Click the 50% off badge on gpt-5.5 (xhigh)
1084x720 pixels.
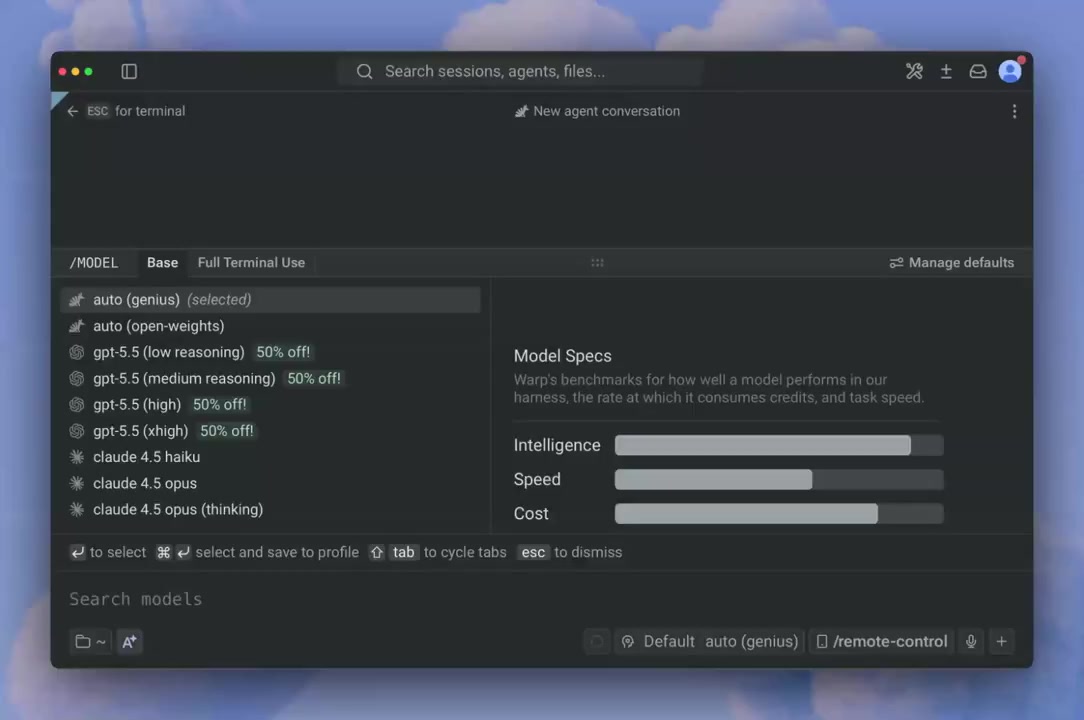(x=227, y=431)
